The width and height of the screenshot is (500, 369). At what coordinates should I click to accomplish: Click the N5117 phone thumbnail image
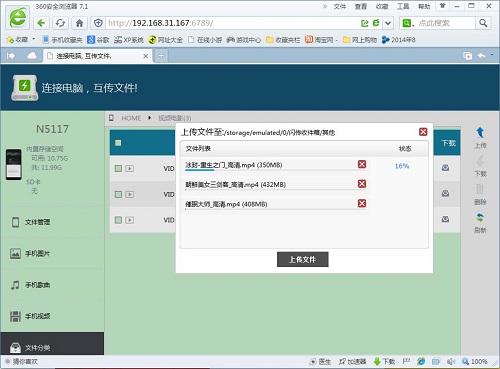14,164
